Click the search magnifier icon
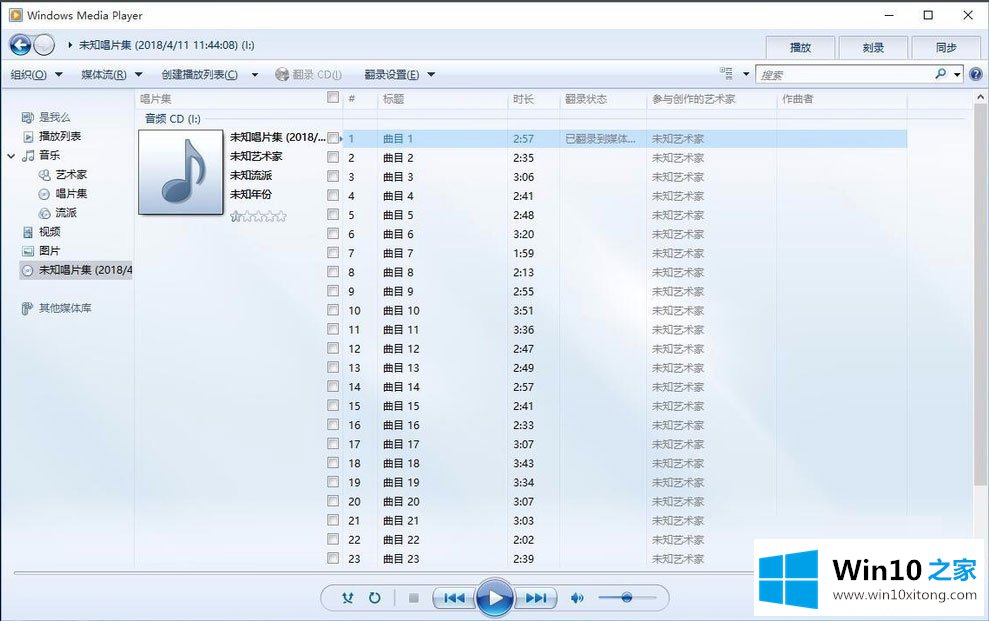 click(x=940, y=74)
